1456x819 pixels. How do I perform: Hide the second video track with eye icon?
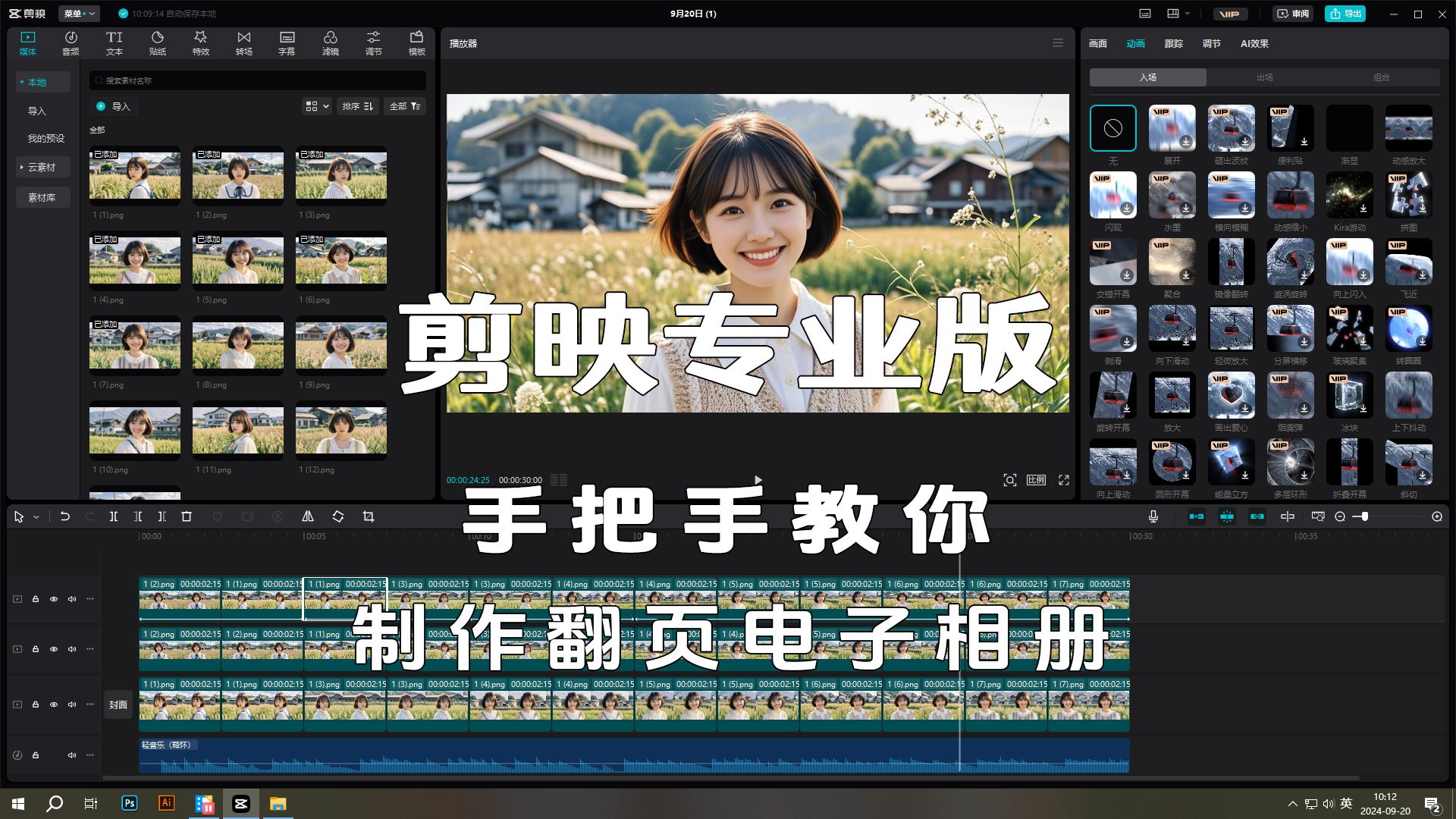(54, 649)
